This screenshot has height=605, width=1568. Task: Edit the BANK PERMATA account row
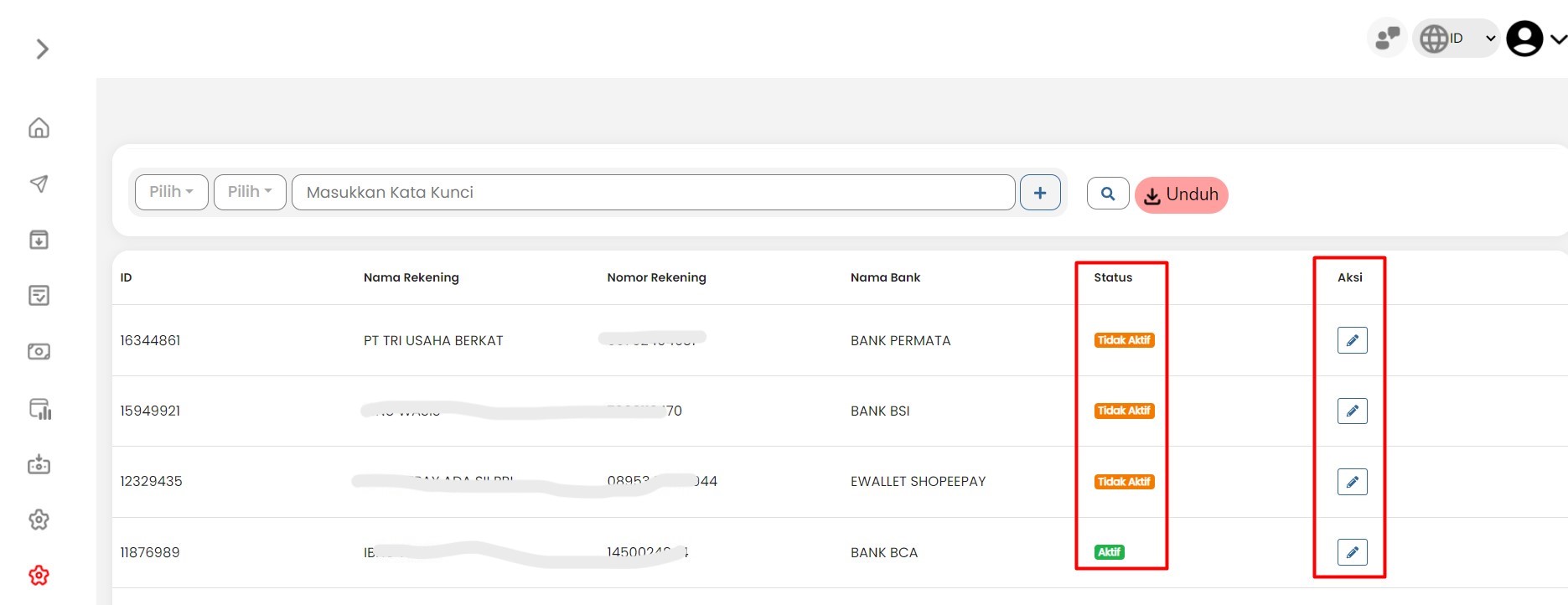[x=1352, y=340]
